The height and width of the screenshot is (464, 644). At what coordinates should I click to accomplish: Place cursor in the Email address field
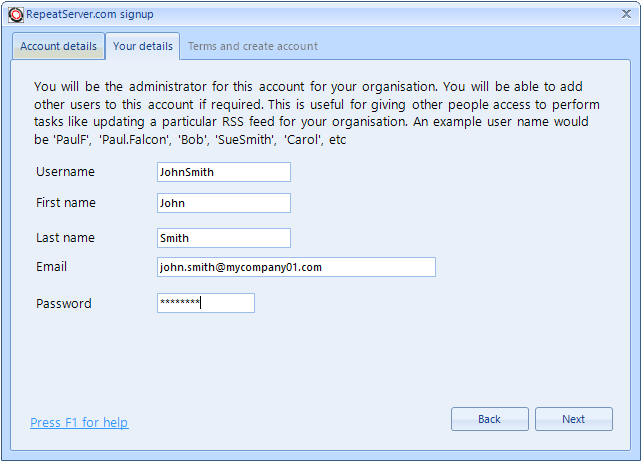pos(296,267)
